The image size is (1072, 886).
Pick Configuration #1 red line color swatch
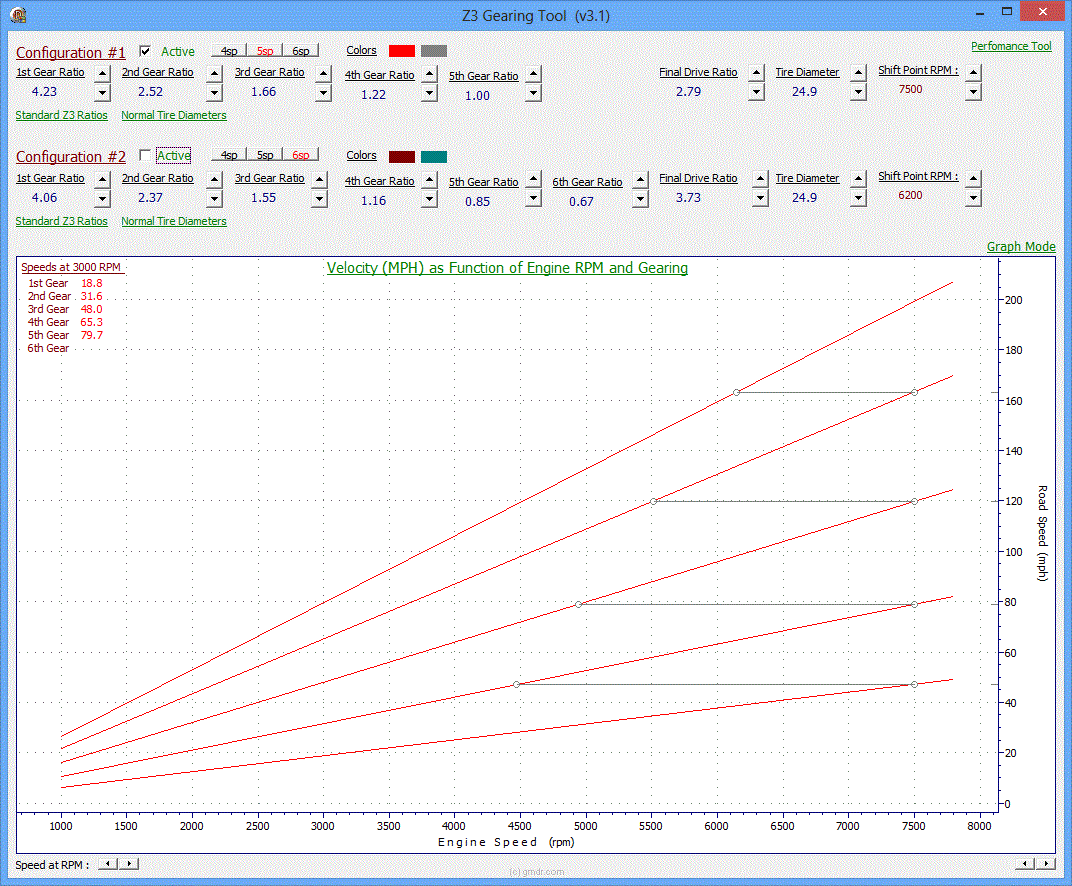pos(401,51)
